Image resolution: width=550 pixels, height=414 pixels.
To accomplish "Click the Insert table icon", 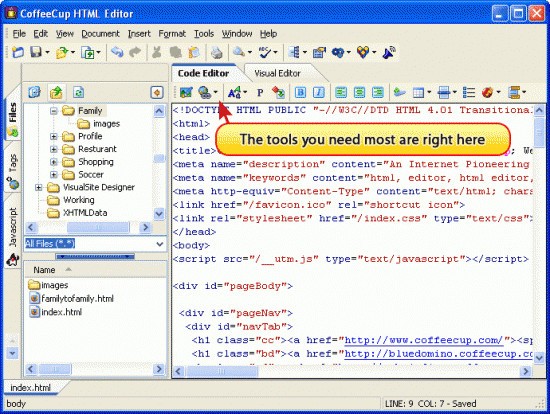I will click(x=418, y=93).
